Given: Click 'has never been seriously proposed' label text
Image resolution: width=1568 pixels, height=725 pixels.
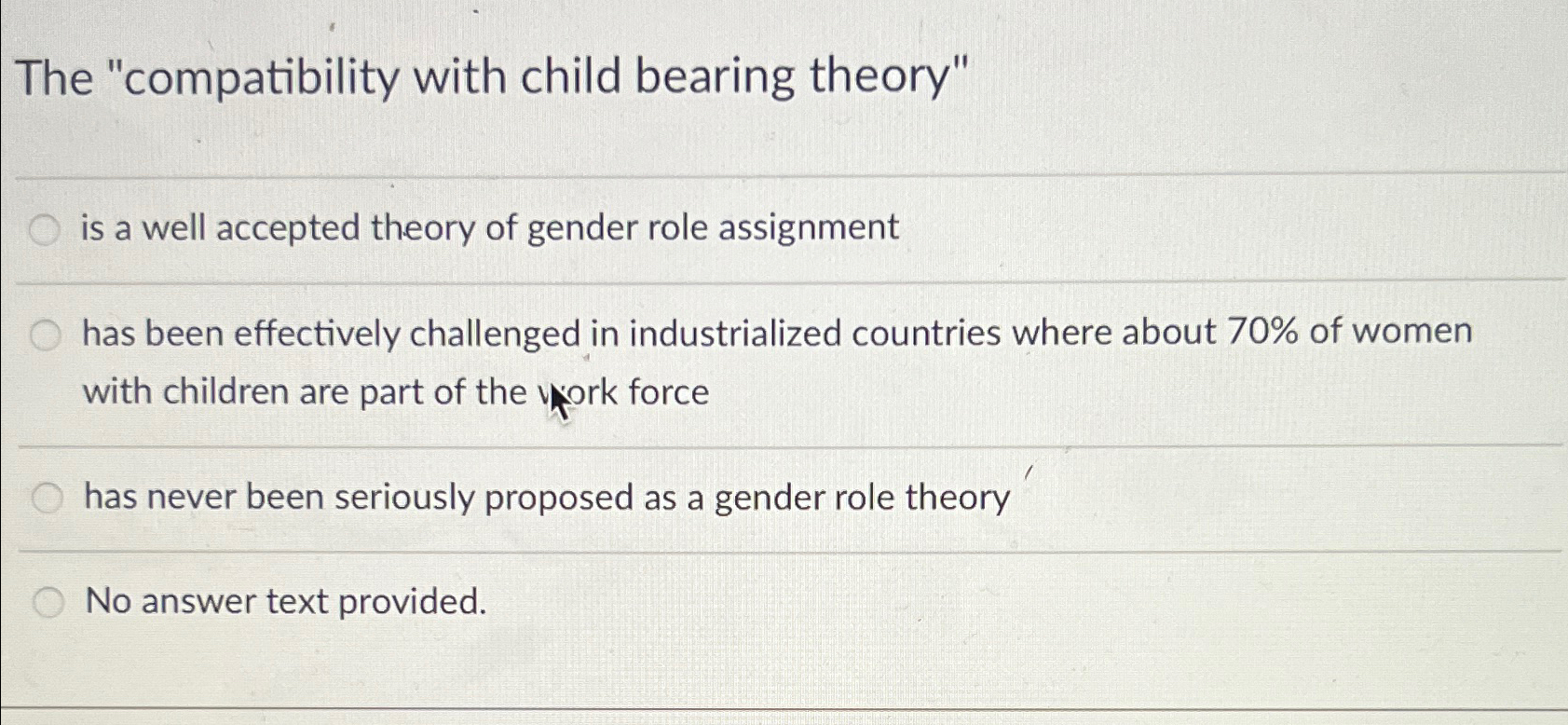Looking at the screenshot, I should point(545,497).
